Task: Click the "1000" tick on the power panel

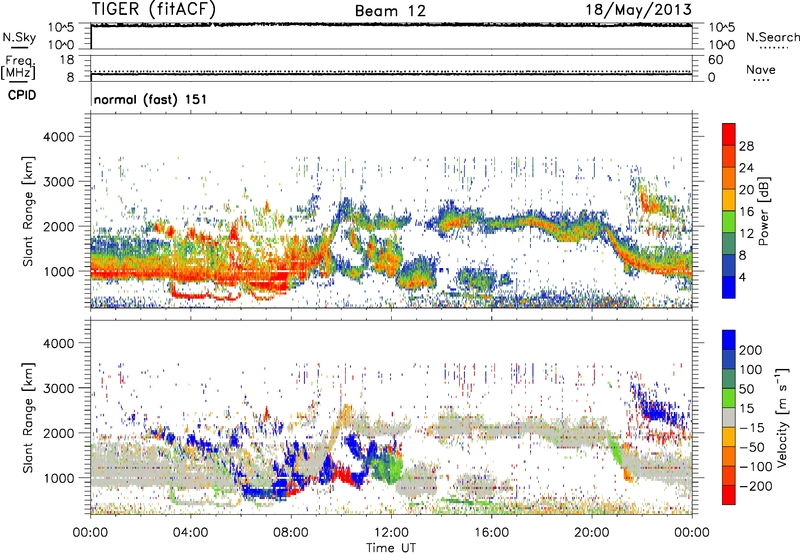Action: [58, 271]
